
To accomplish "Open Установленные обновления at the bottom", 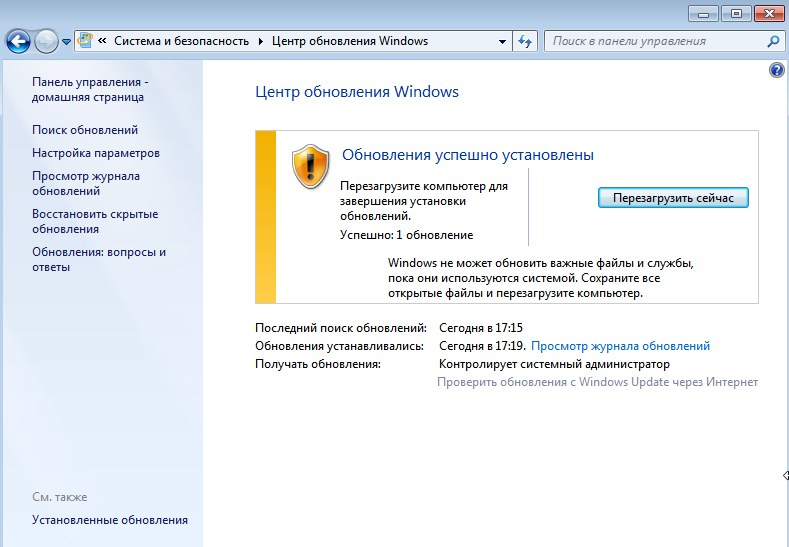I will click(x=110, y=520).
